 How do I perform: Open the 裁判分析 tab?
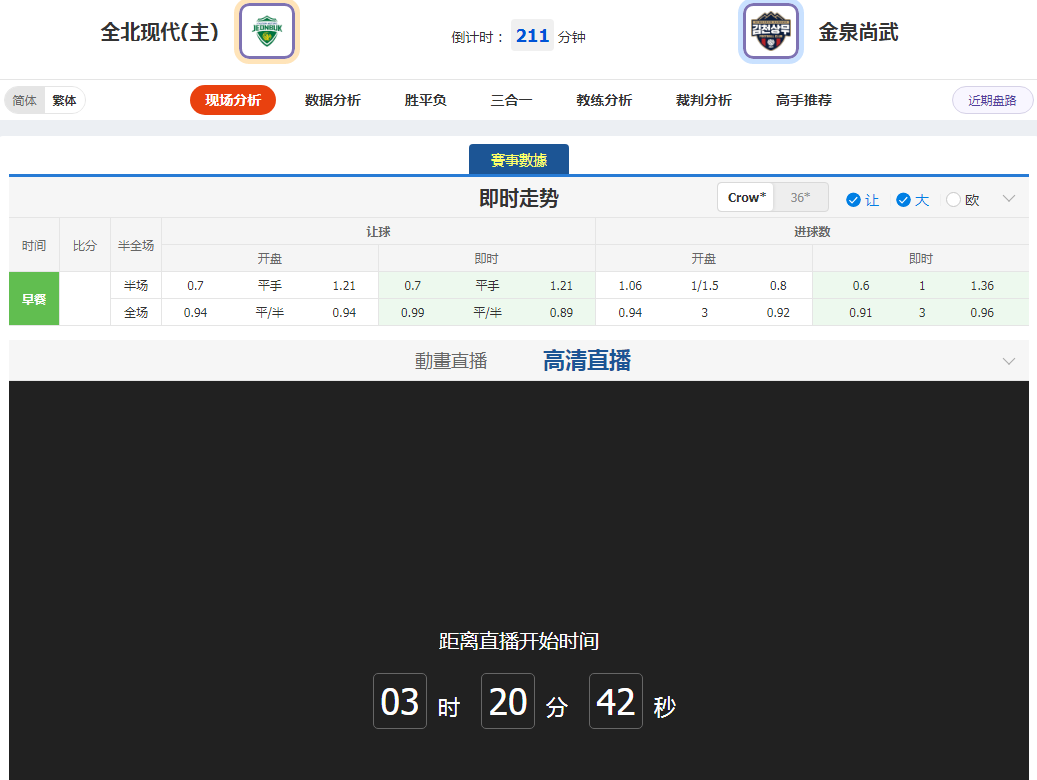704,100
